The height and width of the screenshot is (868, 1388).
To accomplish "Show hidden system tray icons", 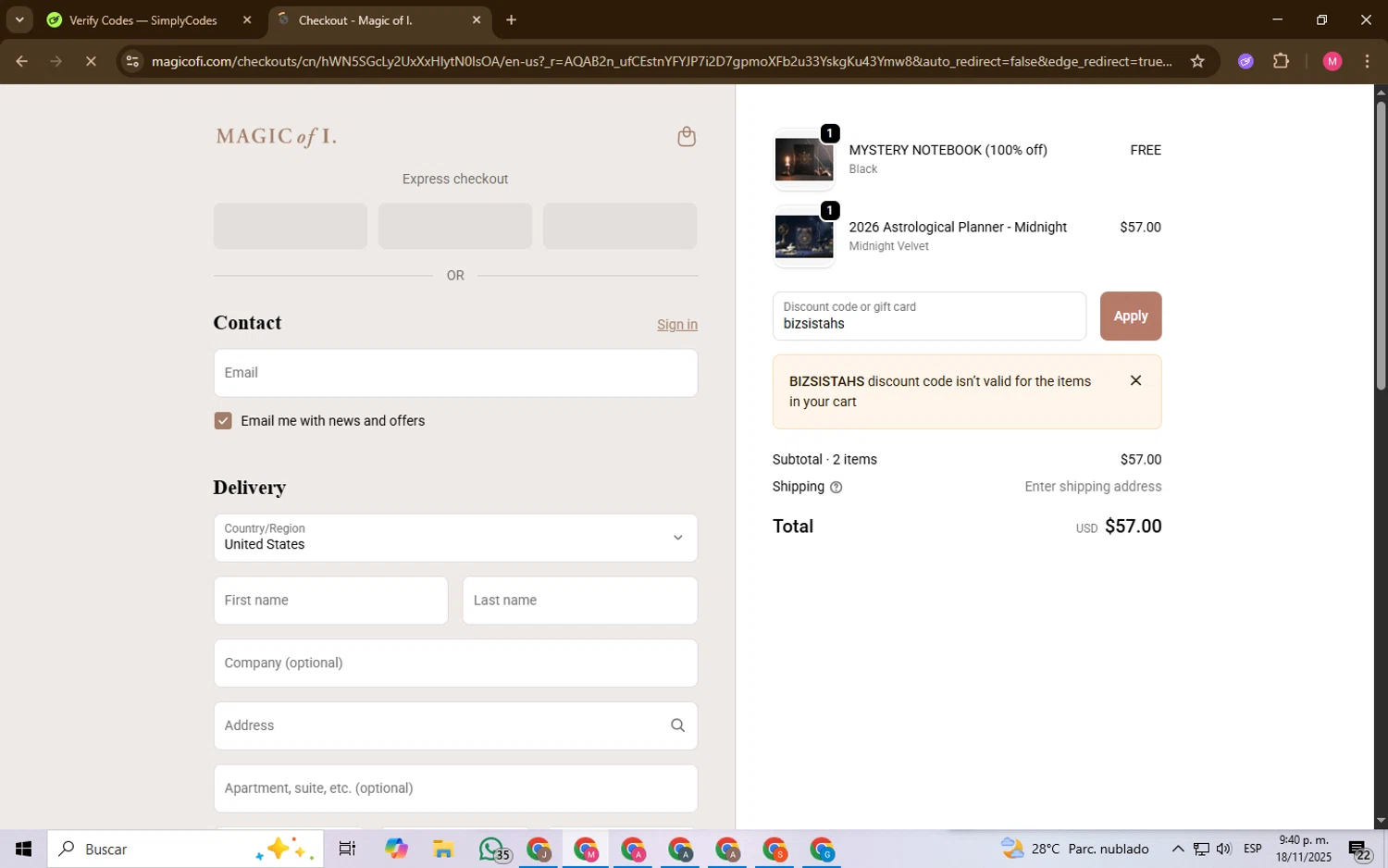I will tap(1177, 849).
